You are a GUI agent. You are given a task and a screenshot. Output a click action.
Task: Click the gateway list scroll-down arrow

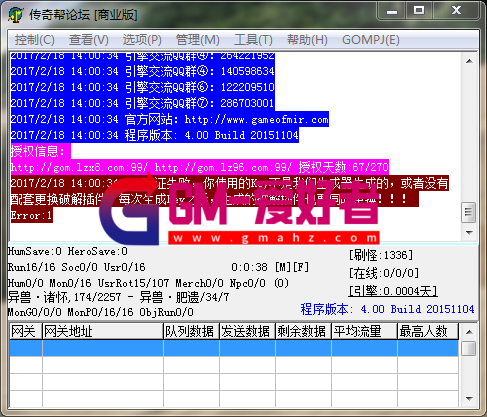pos(469,399)
